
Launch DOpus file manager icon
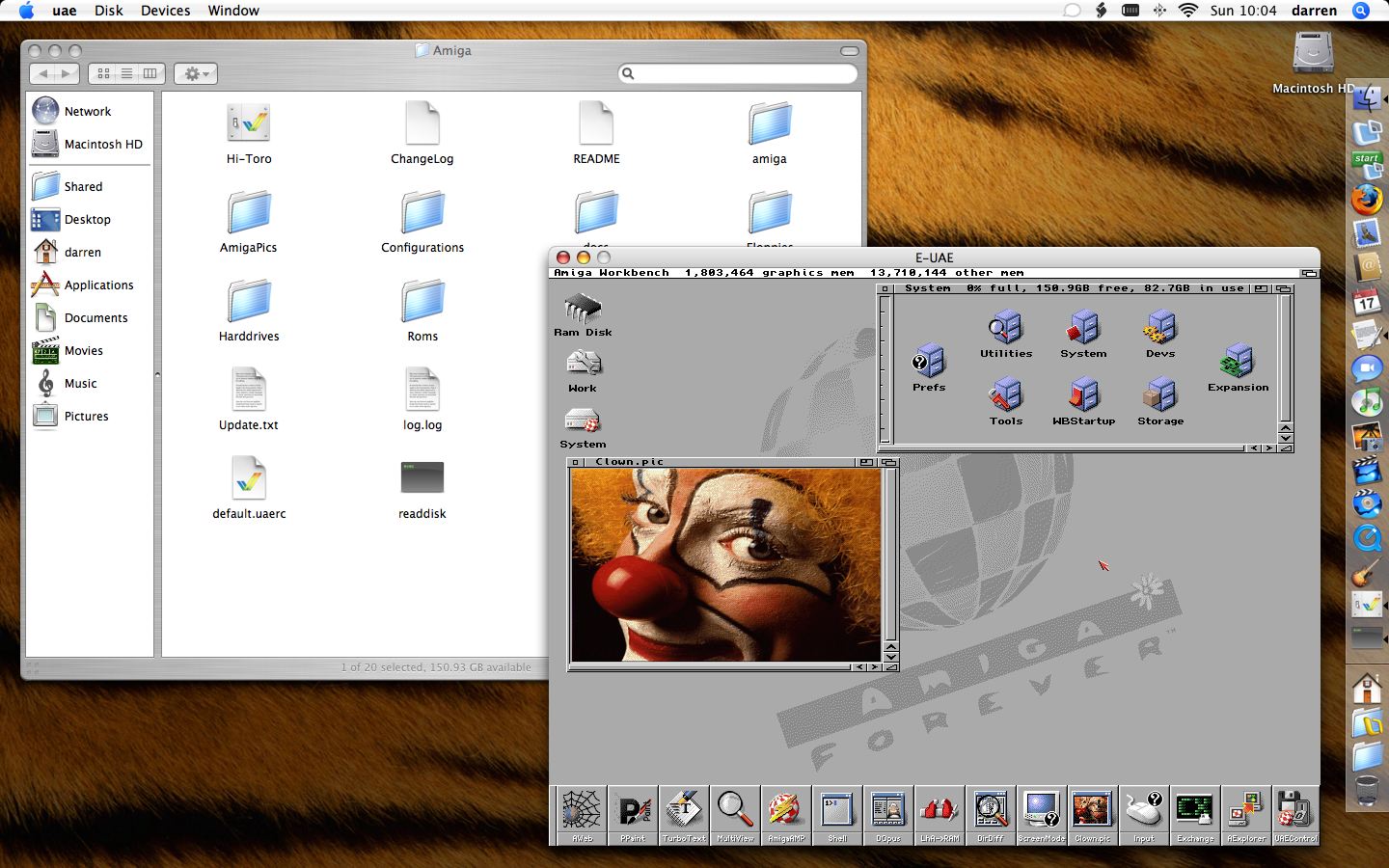pyautogui.click(x=888, y=815)
